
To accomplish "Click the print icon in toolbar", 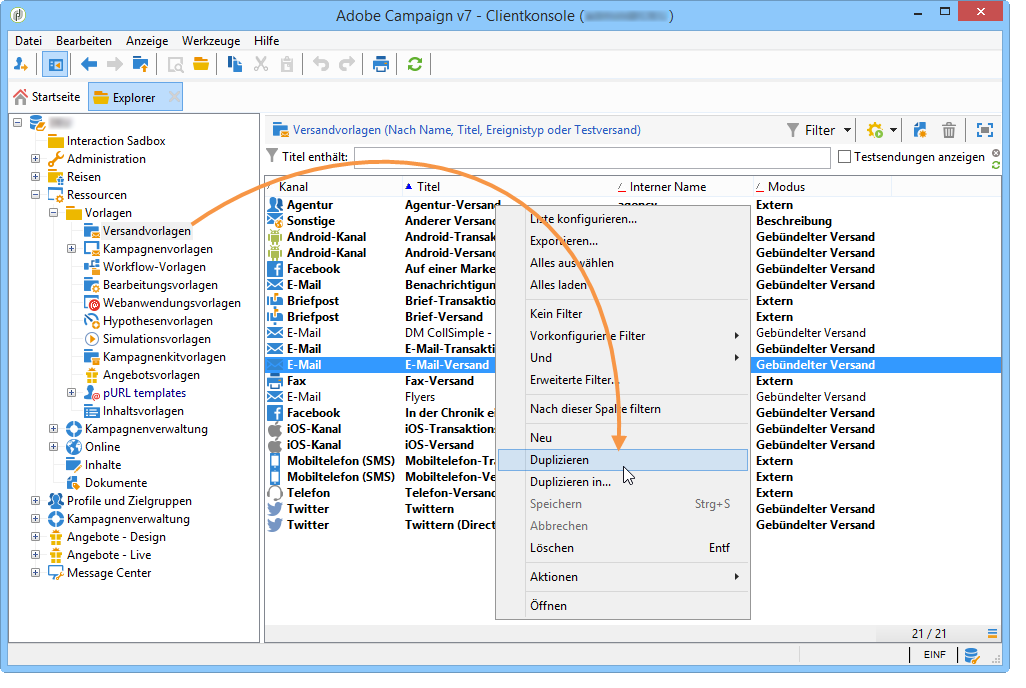I will point(380,65).
